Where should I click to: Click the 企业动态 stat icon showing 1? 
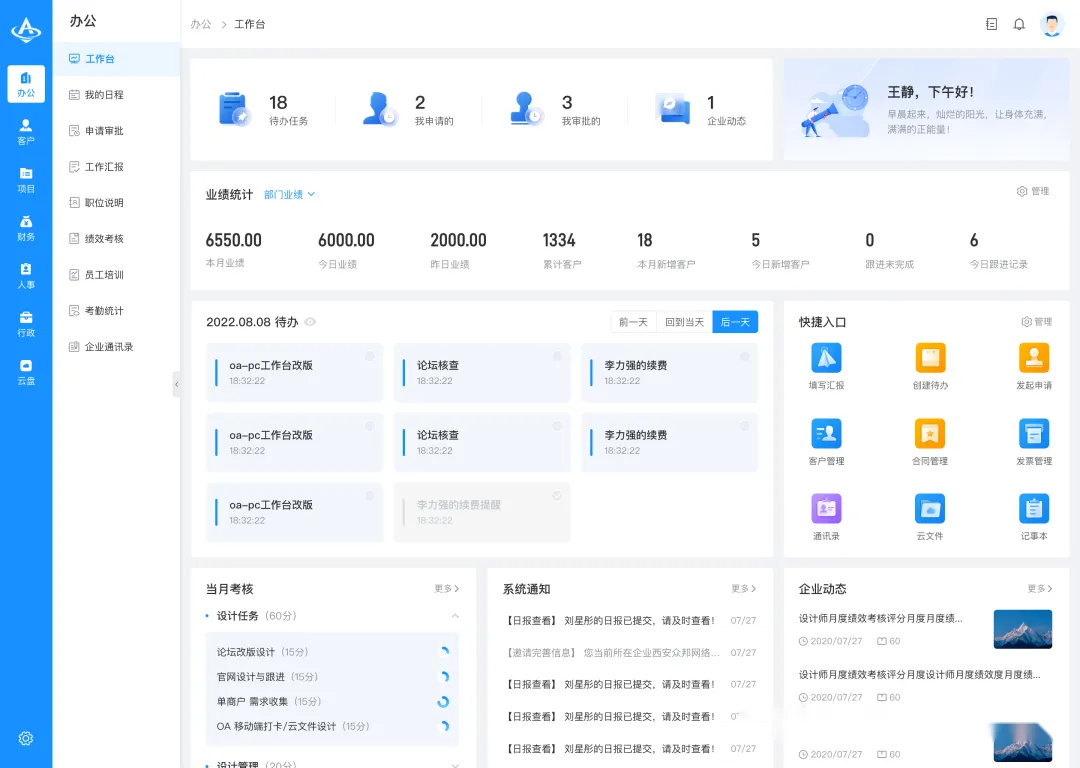pyautogui.click(x=672, y=109)
